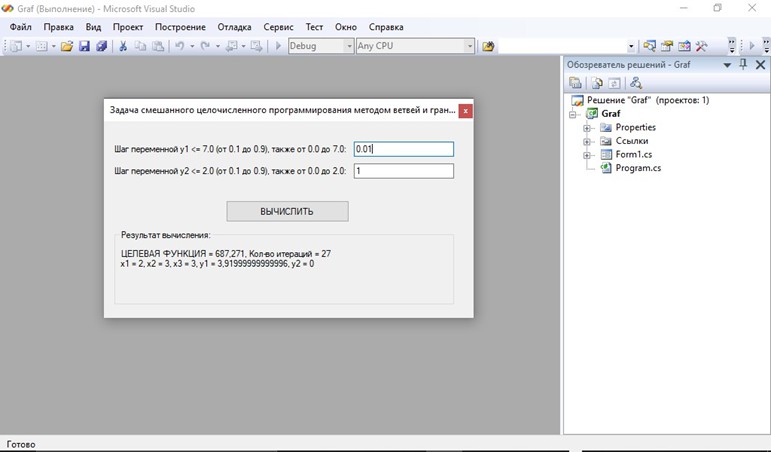
Task: Click the Refresh icon in Solution Explorer
Action: [614, 83]
